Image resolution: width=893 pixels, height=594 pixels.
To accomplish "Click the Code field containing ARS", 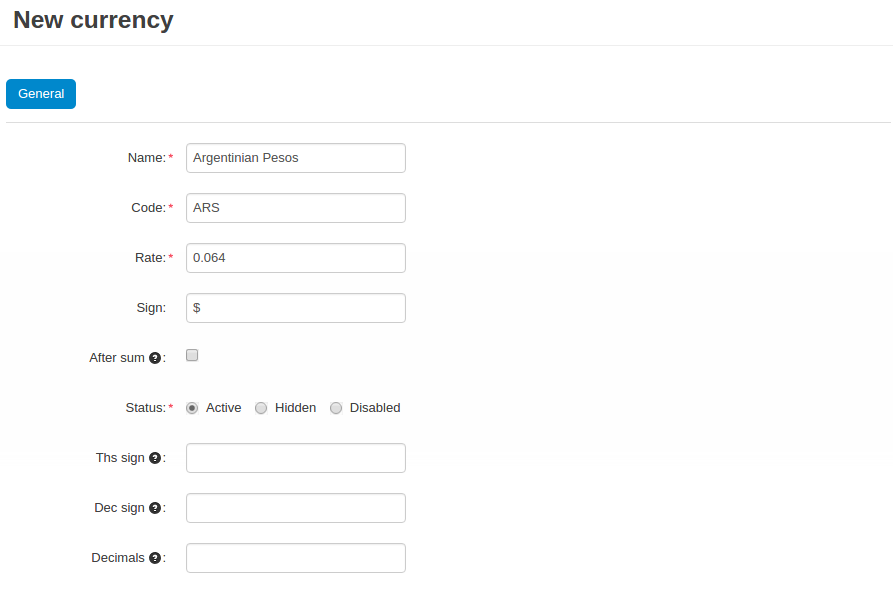I will (x=296, y=208).
